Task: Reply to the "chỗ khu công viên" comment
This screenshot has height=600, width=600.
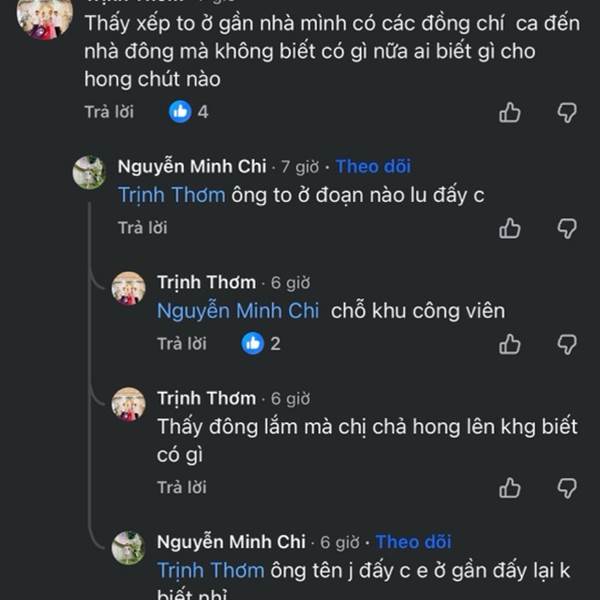Action: click(x=182, y=344)
